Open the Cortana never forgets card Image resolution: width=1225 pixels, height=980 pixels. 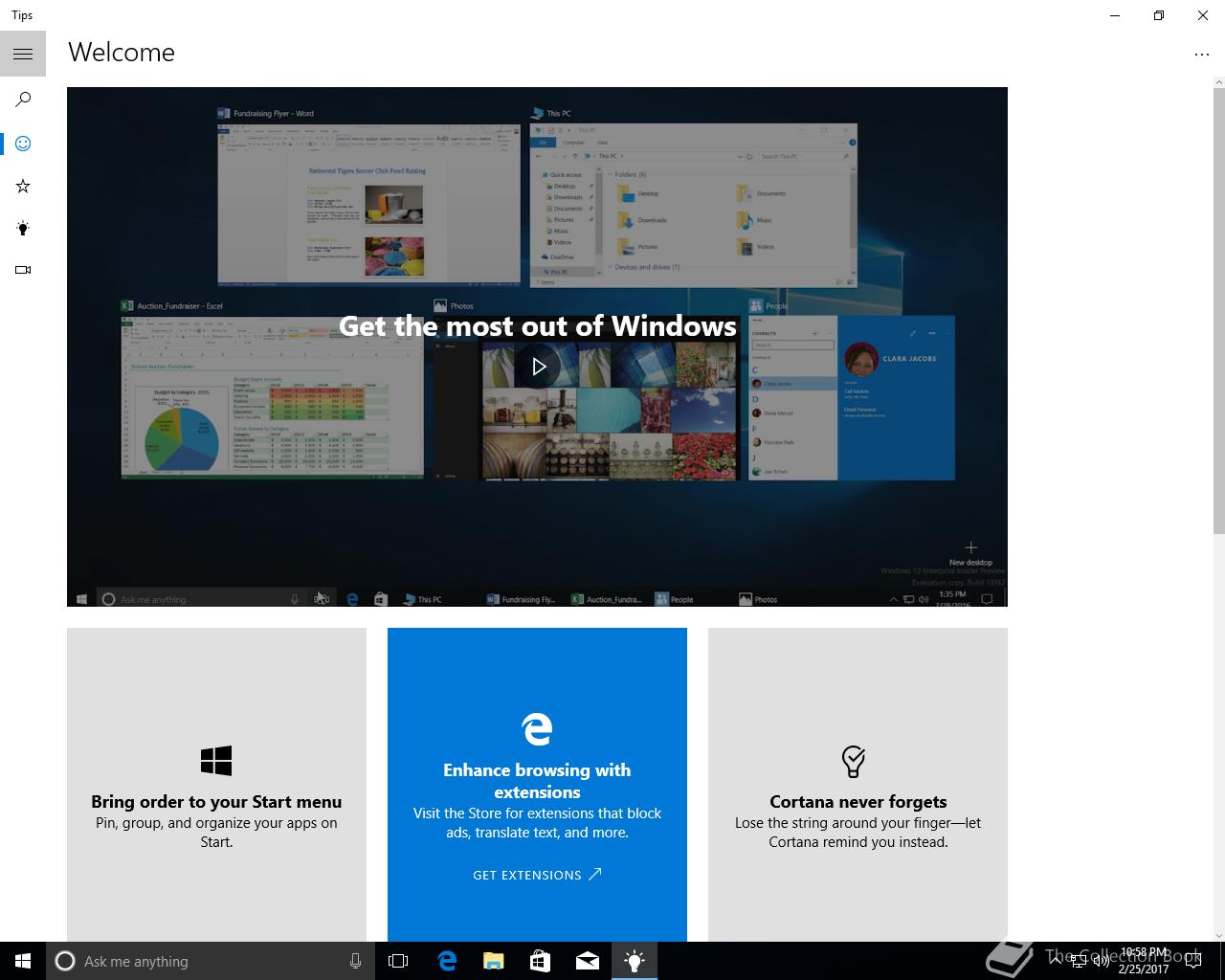click(857, 785)
